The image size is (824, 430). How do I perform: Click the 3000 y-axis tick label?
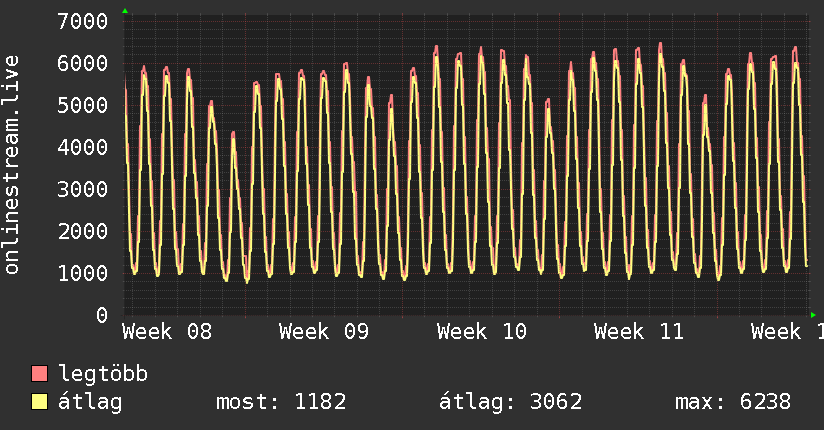click(83, 189)
